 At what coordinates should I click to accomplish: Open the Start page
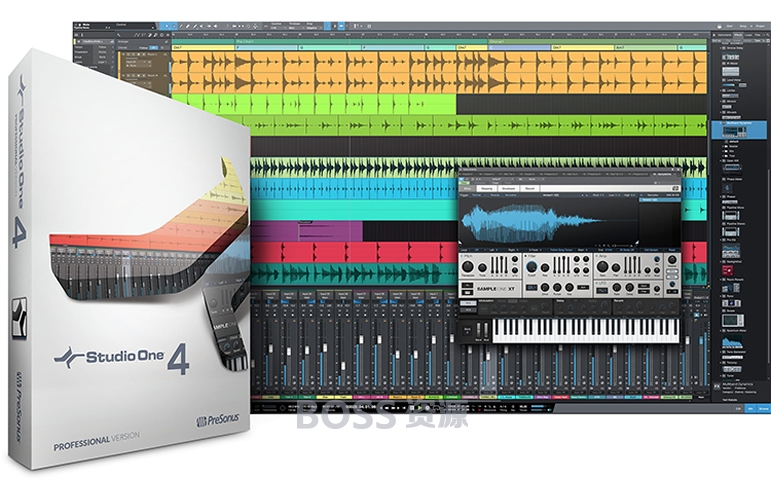(x=730, y=26)
